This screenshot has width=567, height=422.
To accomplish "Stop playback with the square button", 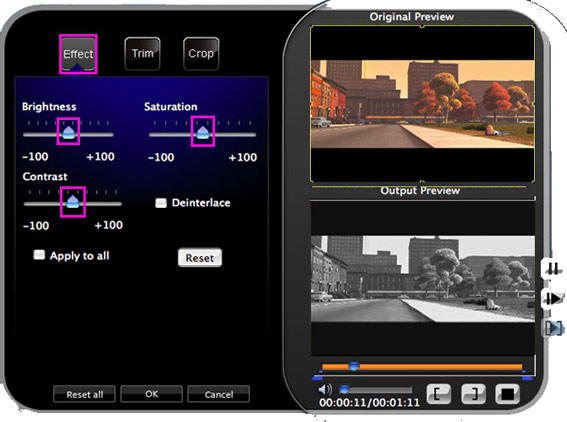I will 507,393.
